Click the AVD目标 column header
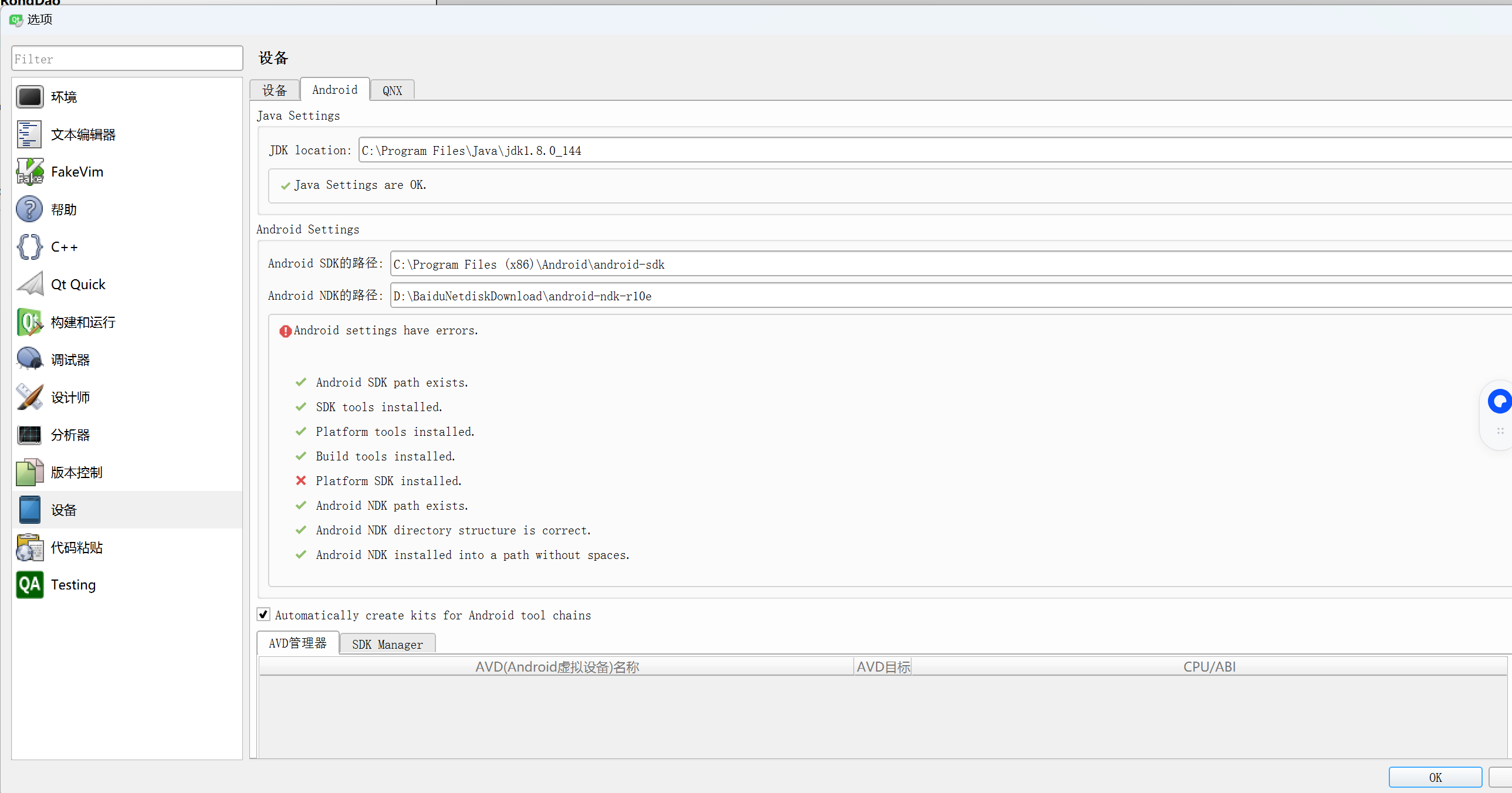This screenshot has height=793, width=1512. point(883,667)
